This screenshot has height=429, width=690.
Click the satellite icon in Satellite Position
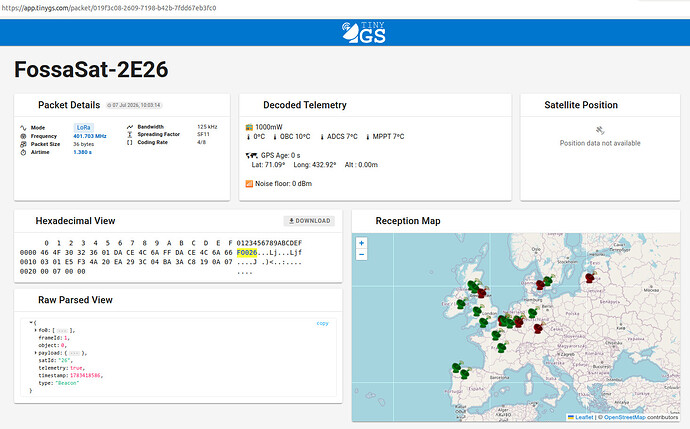600,130
